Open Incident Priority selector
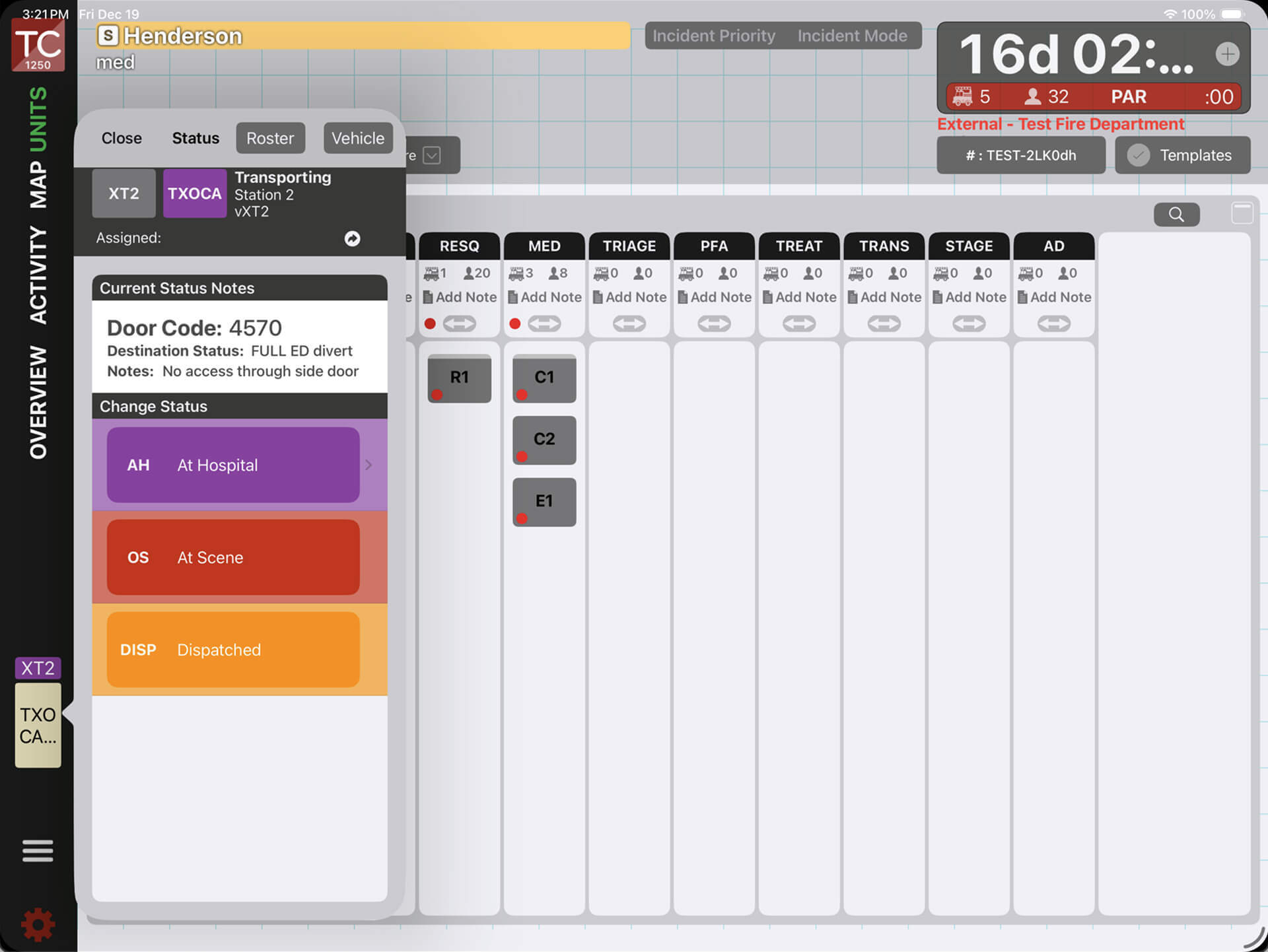The image size is (1268, 952). click(714, 36)
